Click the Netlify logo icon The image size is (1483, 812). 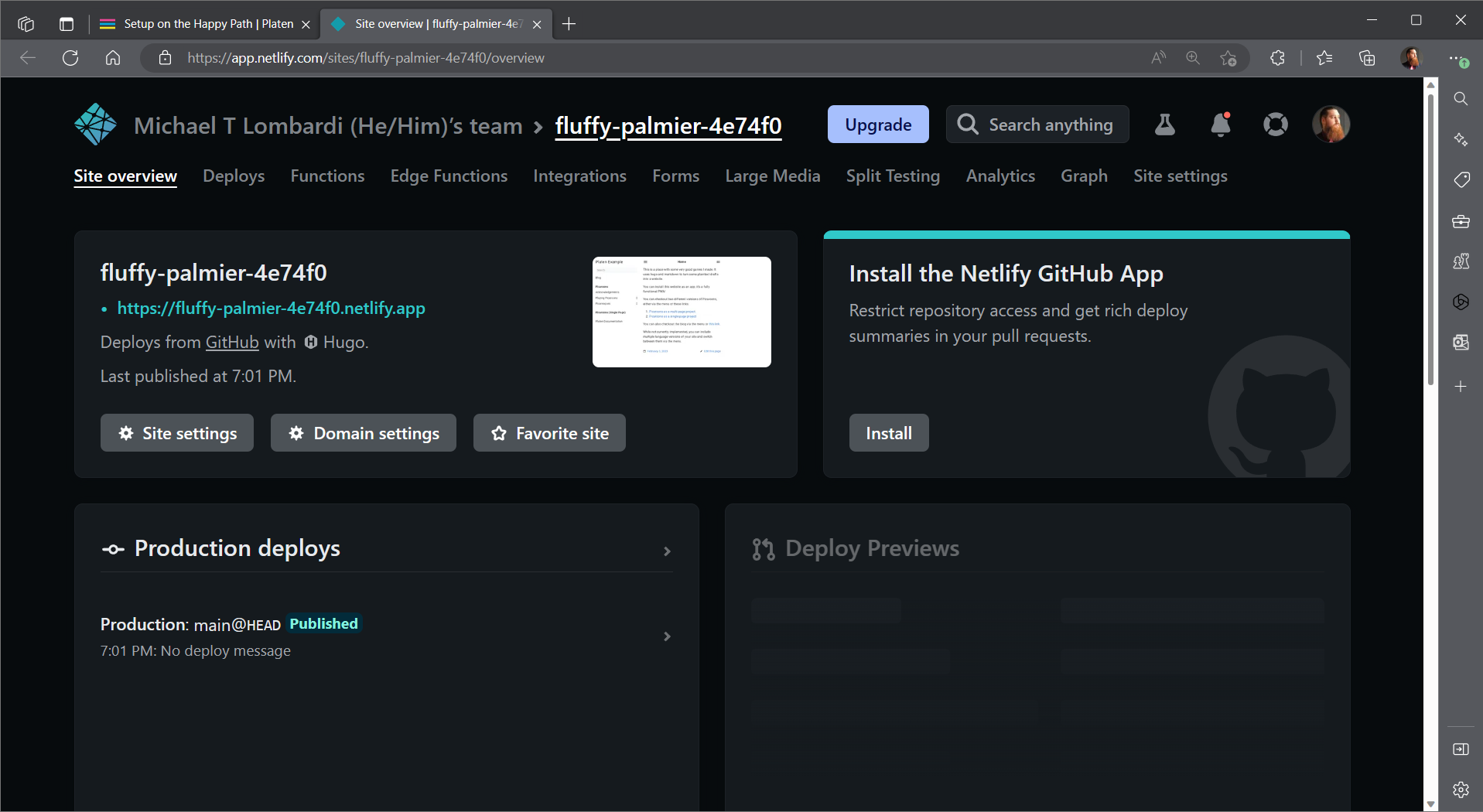point(95,125)
